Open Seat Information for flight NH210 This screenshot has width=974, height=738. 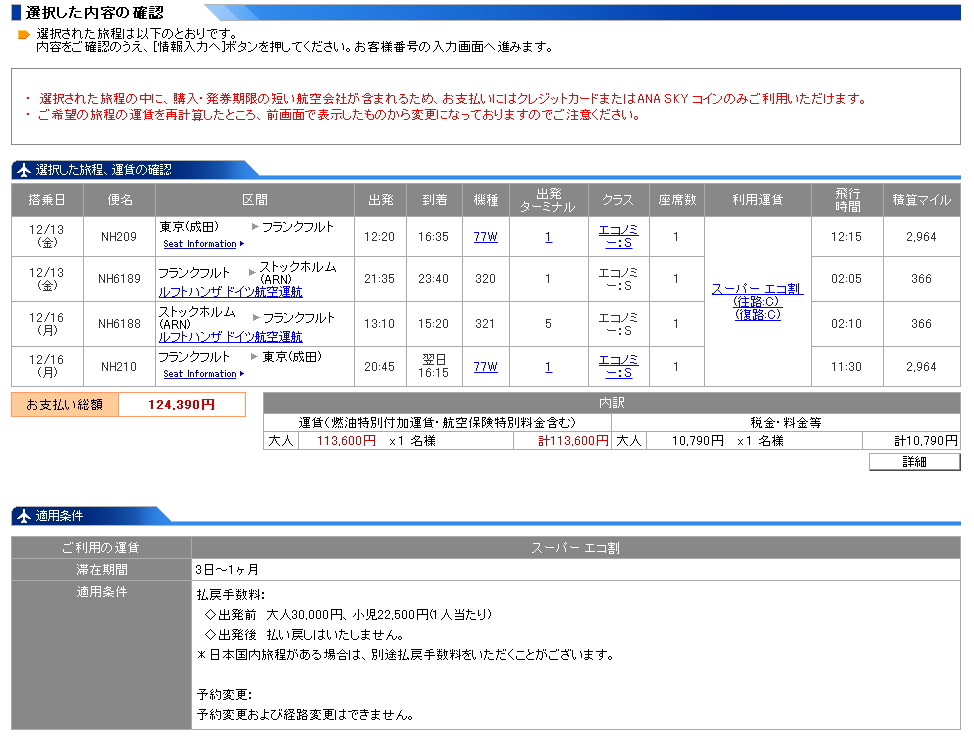pyautogui.click(x=199, y=374)
